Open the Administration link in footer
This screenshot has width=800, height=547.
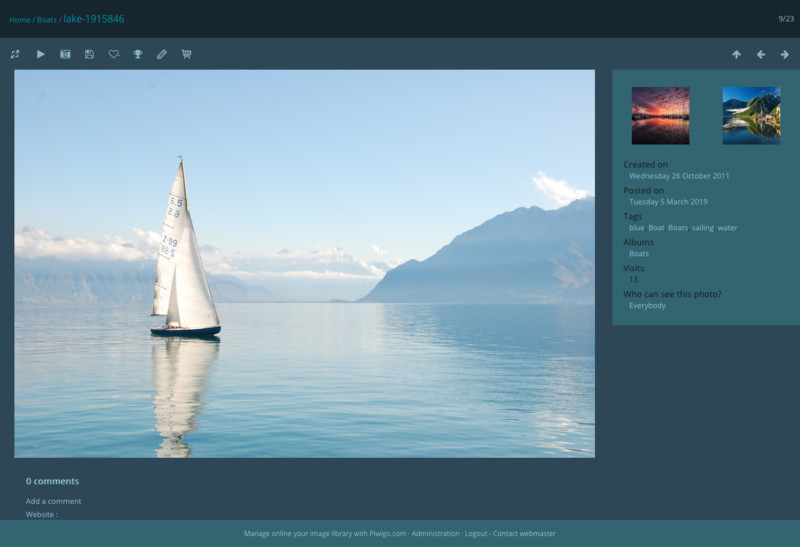tap(435, 534)
